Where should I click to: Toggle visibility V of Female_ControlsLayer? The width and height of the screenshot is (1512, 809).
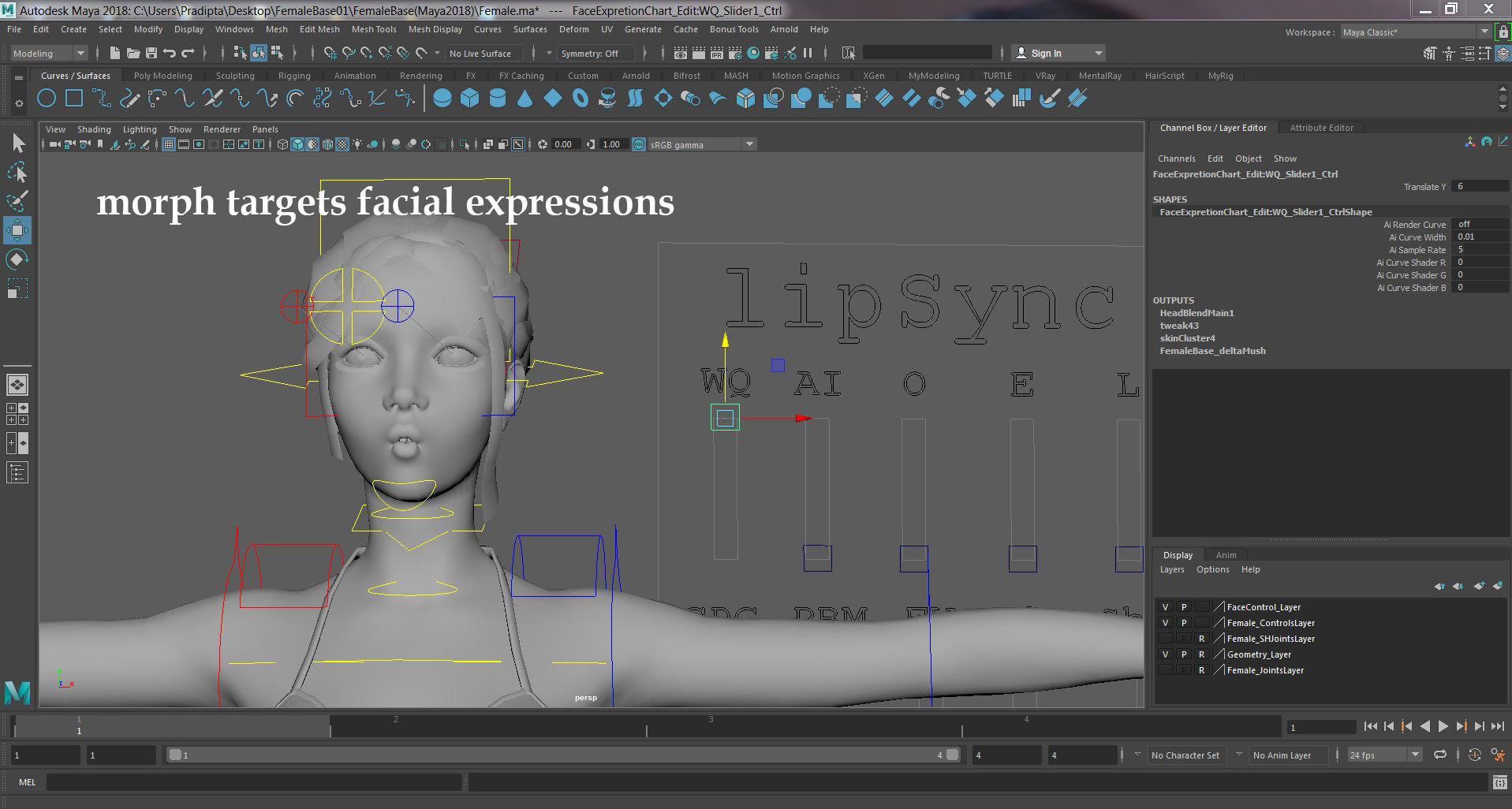point(1165,623)
